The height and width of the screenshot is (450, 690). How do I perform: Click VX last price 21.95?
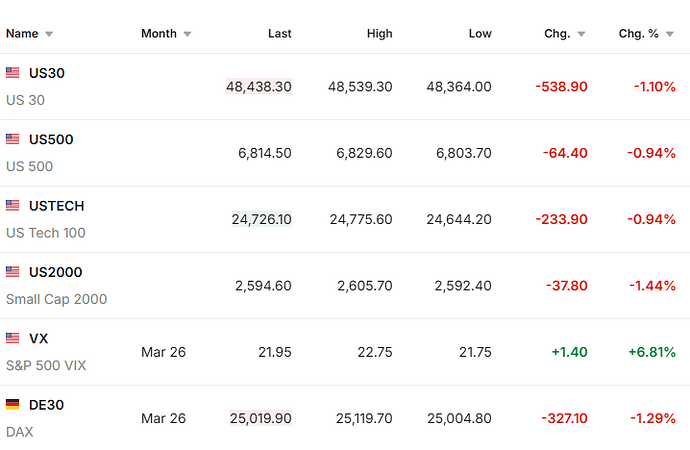click(x=275, y=352)
